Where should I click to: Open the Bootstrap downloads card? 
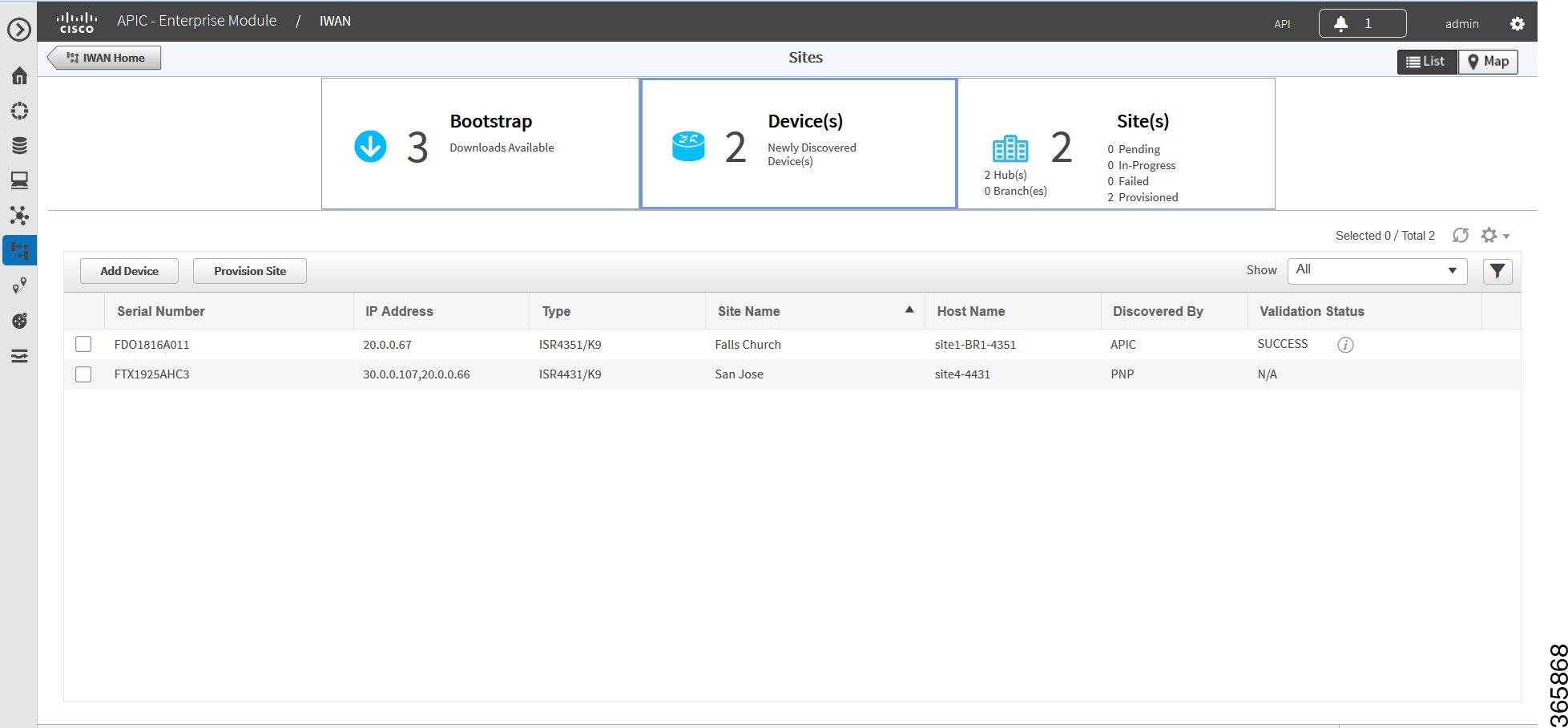[480, 144]
